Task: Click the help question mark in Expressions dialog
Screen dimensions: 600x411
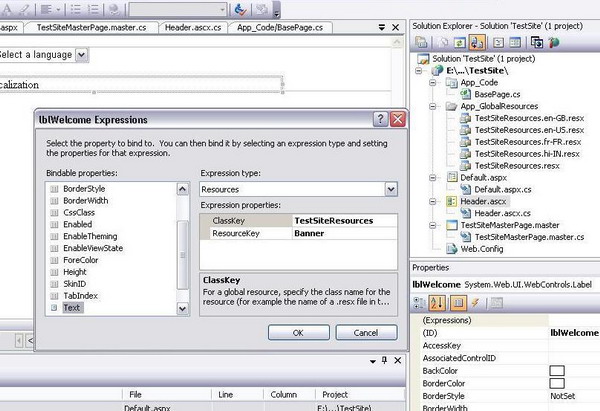Action: pos(380,119)
